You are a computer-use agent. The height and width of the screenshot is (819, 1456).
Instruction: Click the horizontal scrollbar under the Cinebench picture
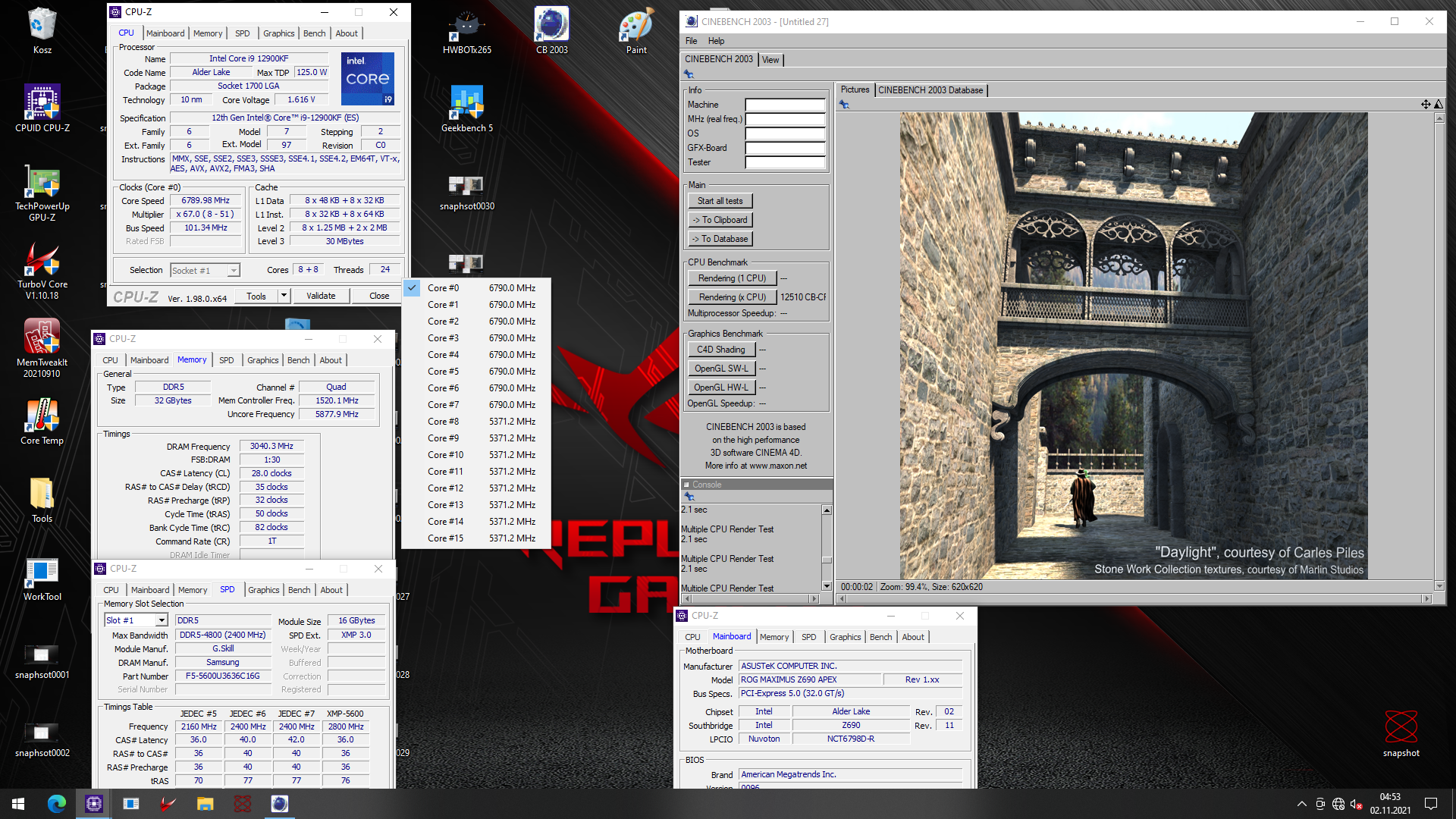coord(1134,599)
